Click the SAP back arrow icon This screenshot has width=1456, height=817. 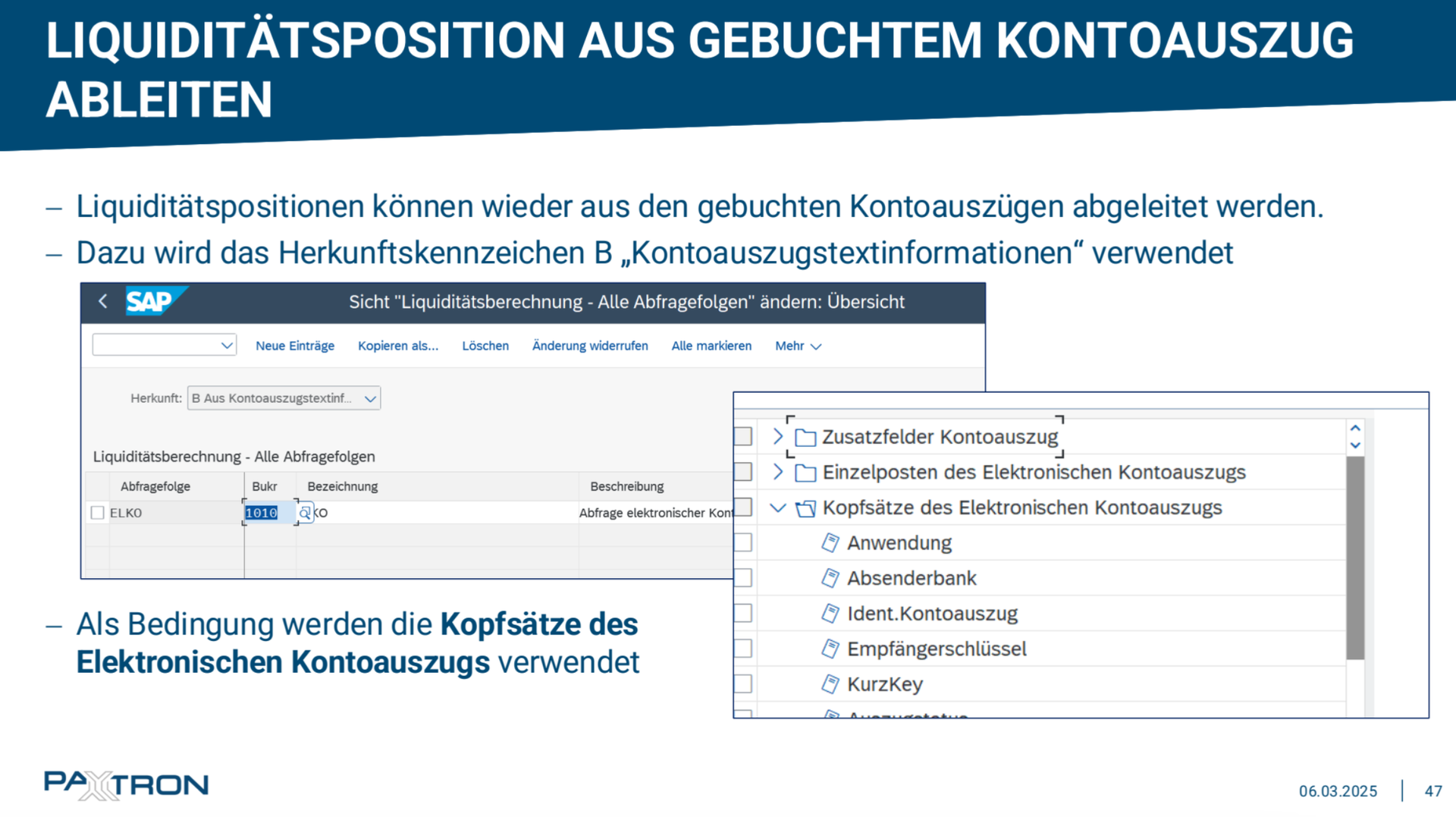click(103, 302)
